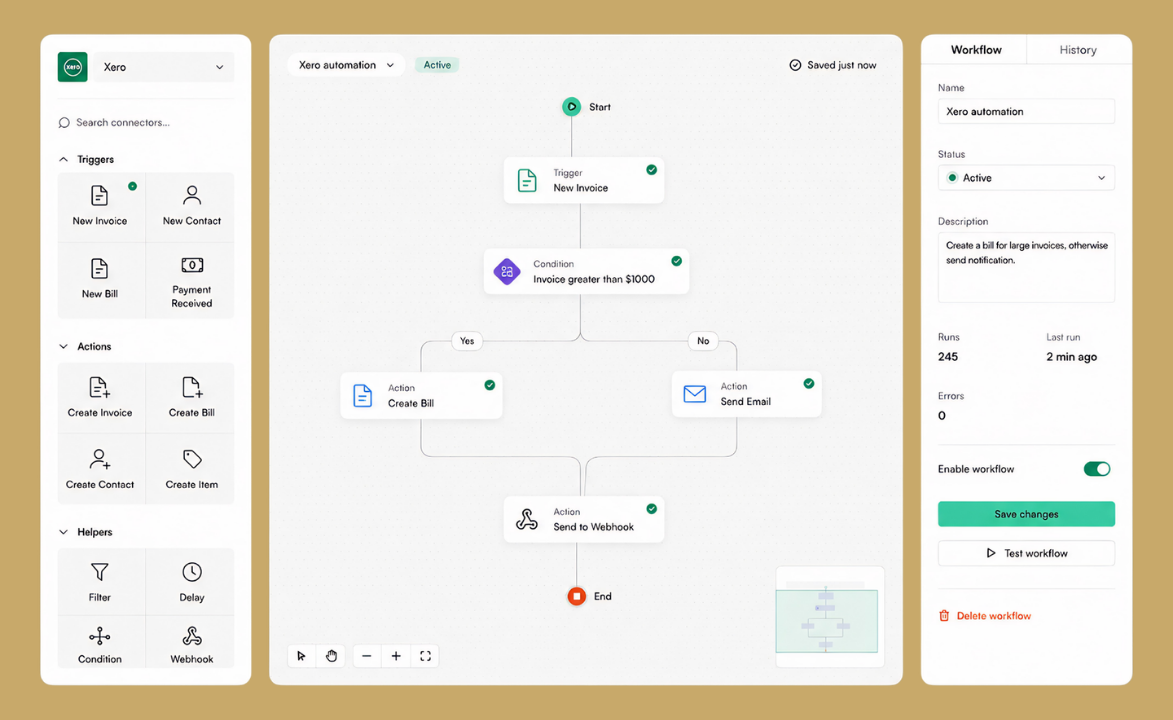Screen dimensions: 1173x720
Task: Activate the pointer select tool
Action: (x=301, y=656)
